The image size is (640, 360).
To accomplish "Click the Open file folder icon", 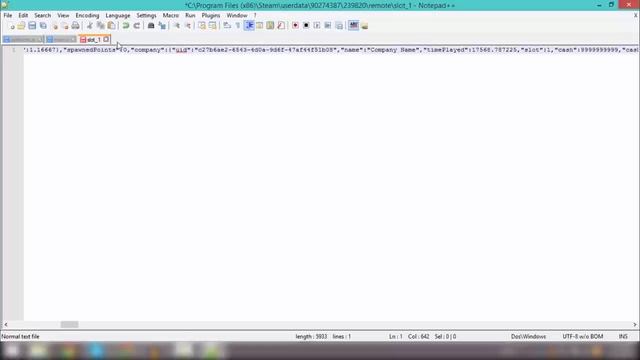I will 21,26.
